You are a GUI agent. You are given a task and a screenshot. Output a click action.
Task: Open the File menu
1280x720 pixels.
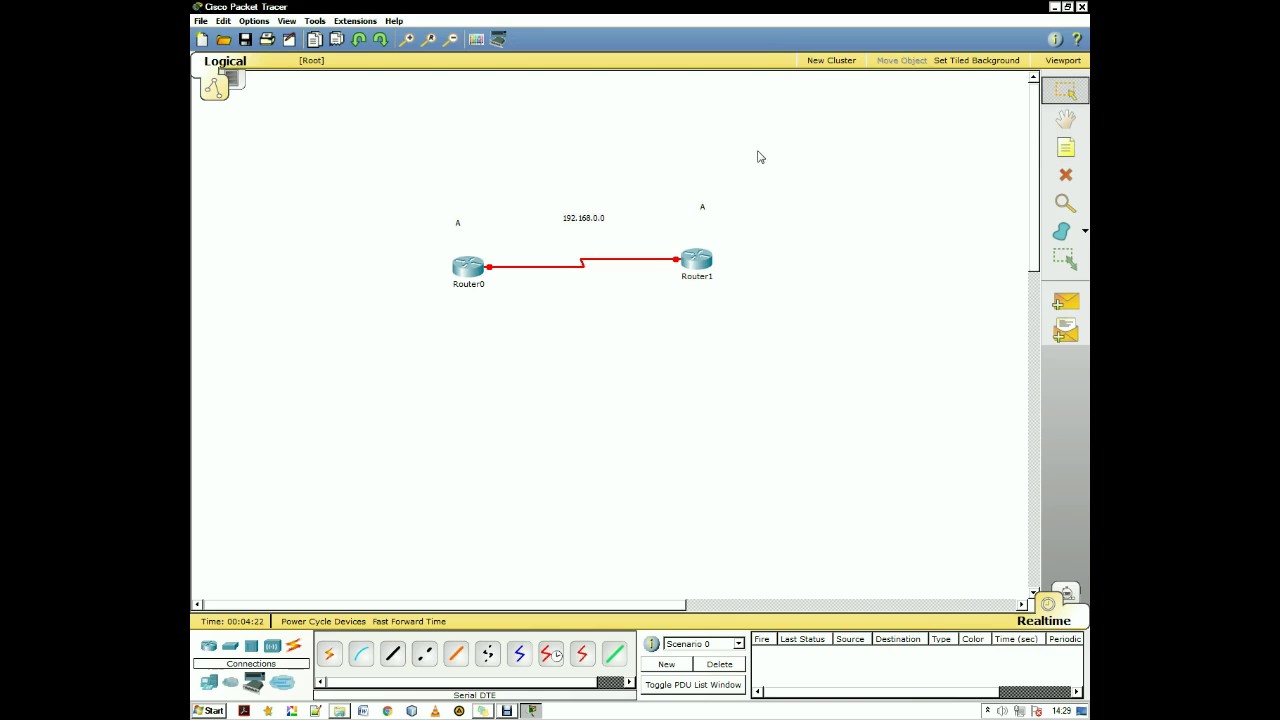(x=201, y=21)
